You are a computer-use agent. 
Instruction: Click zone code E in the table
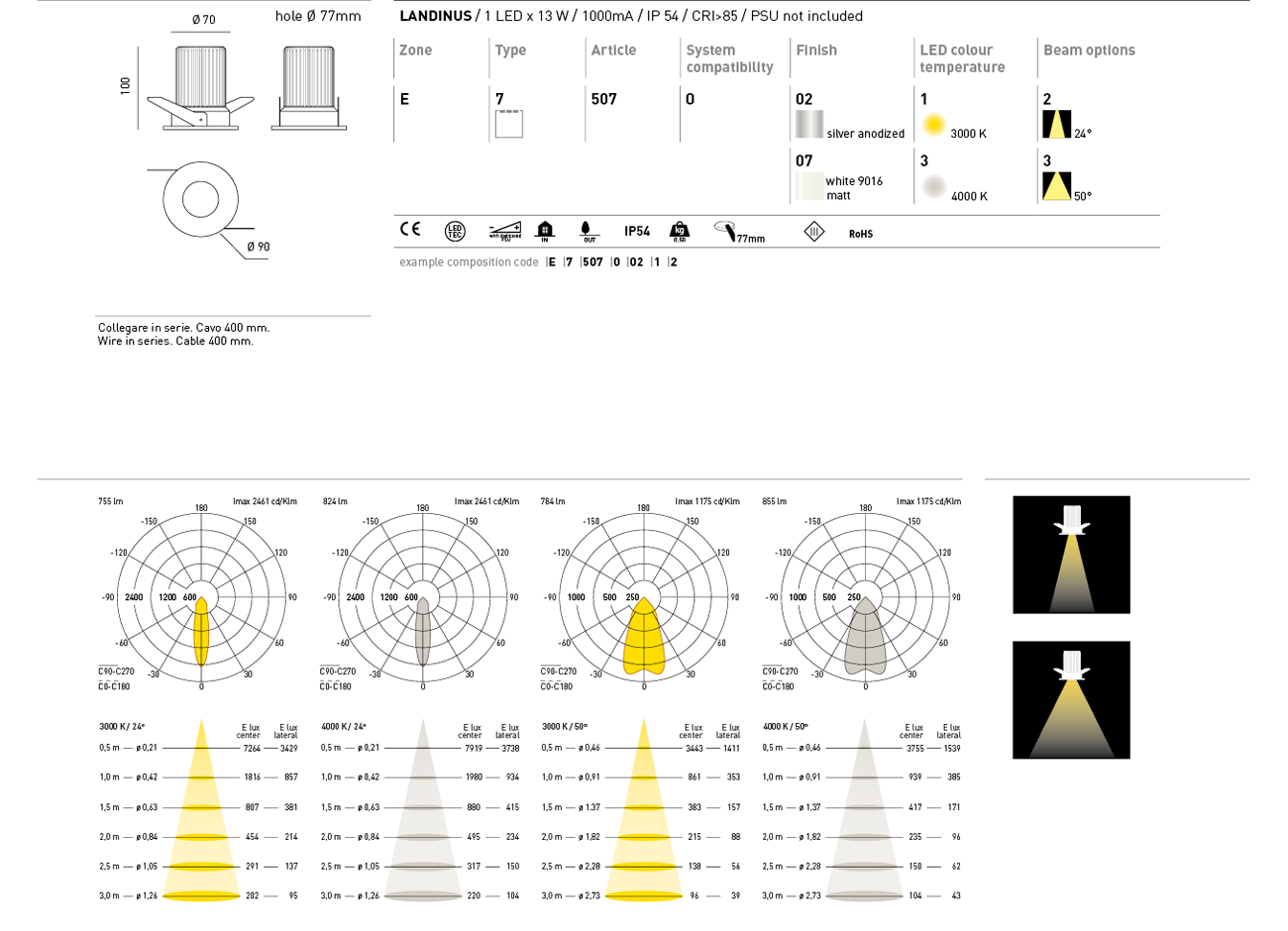pos(404,99)
